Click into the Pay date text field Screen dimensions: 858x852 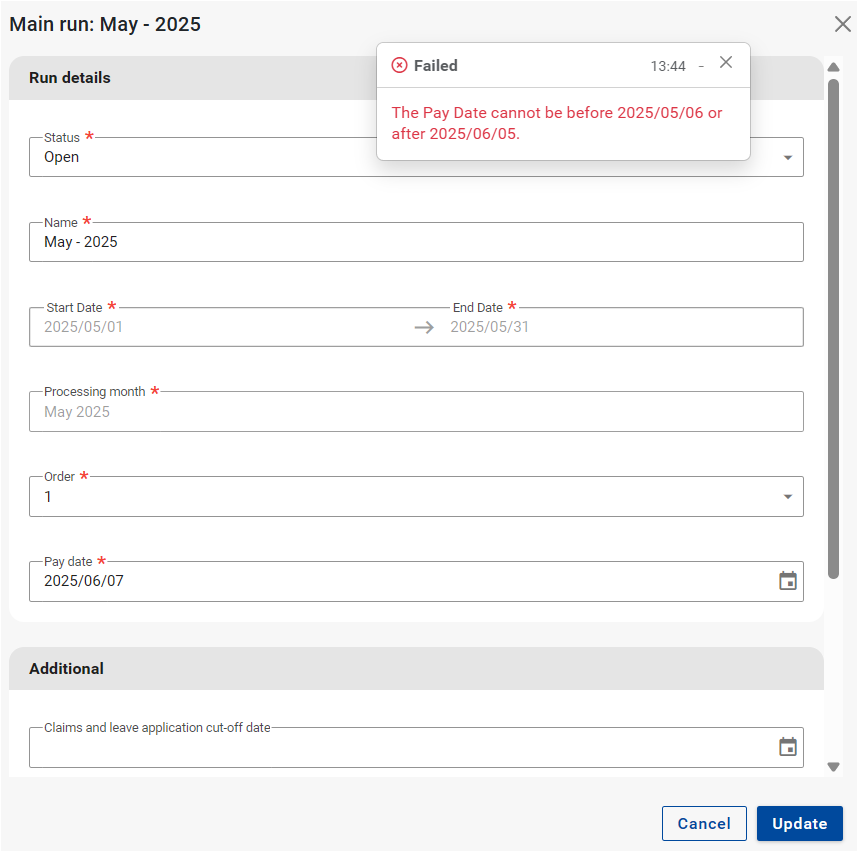[x=400, y=581]
